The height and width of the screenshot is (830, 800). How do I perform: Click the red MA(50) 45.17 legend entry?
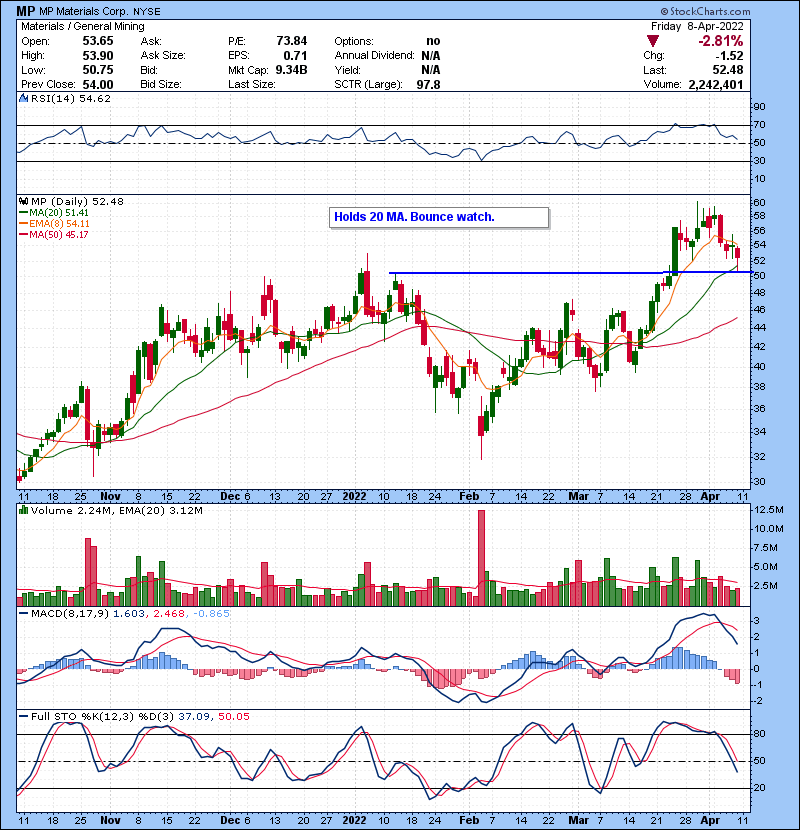55,234
